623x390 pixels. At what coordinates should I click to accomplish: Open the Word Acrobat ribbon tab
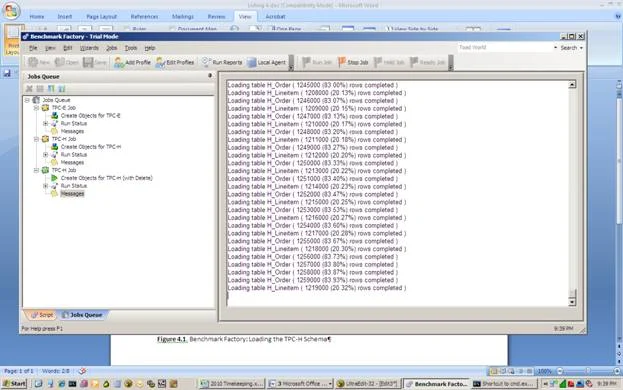(275, 17)
